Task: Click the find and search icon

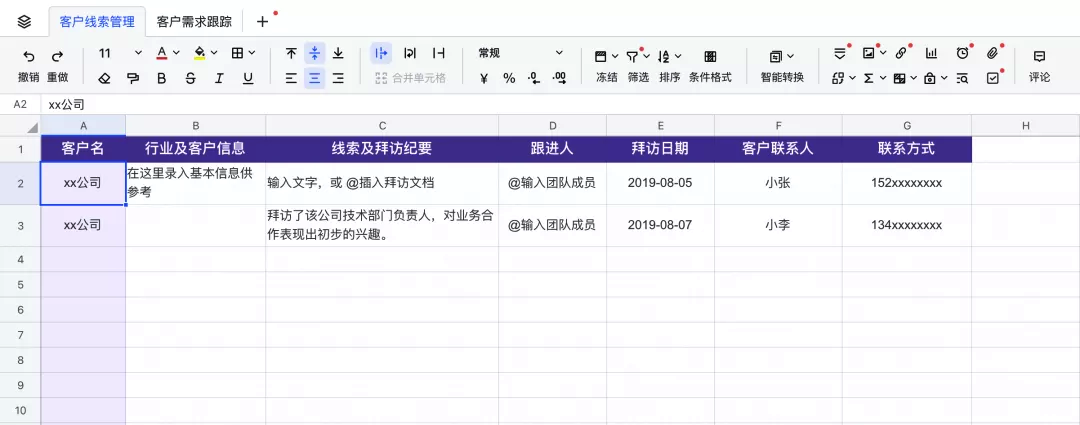Action: tap(962, 79)
